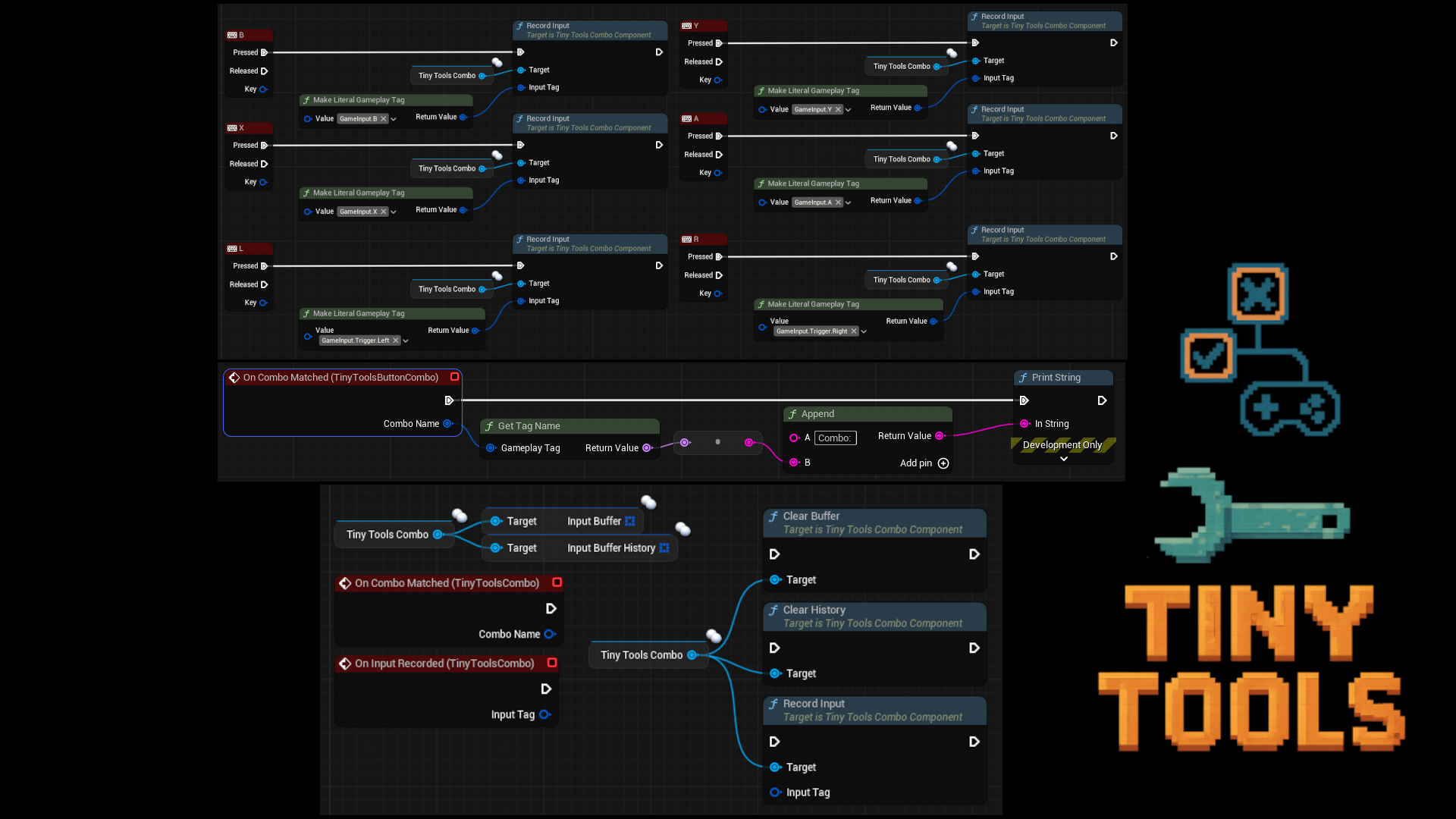This screenshot has height=819, width=1456.
Task: Click Make Literal Gameplay Tag header for GameInput.B
Action: pyautogui.click(x=385, y=100)
